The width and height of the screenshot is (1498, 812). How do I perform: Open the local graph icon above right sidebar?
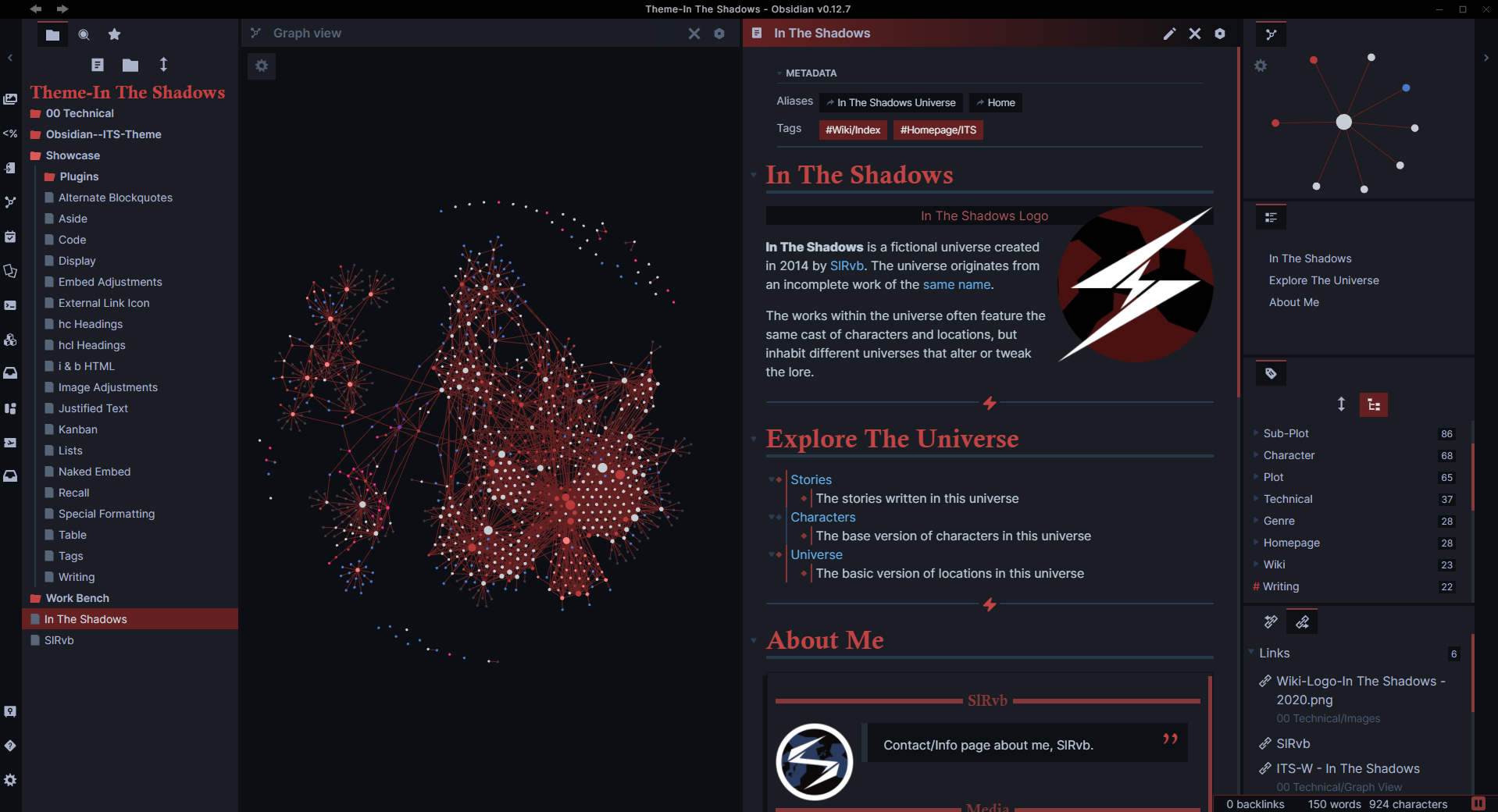click(1272, 34)
